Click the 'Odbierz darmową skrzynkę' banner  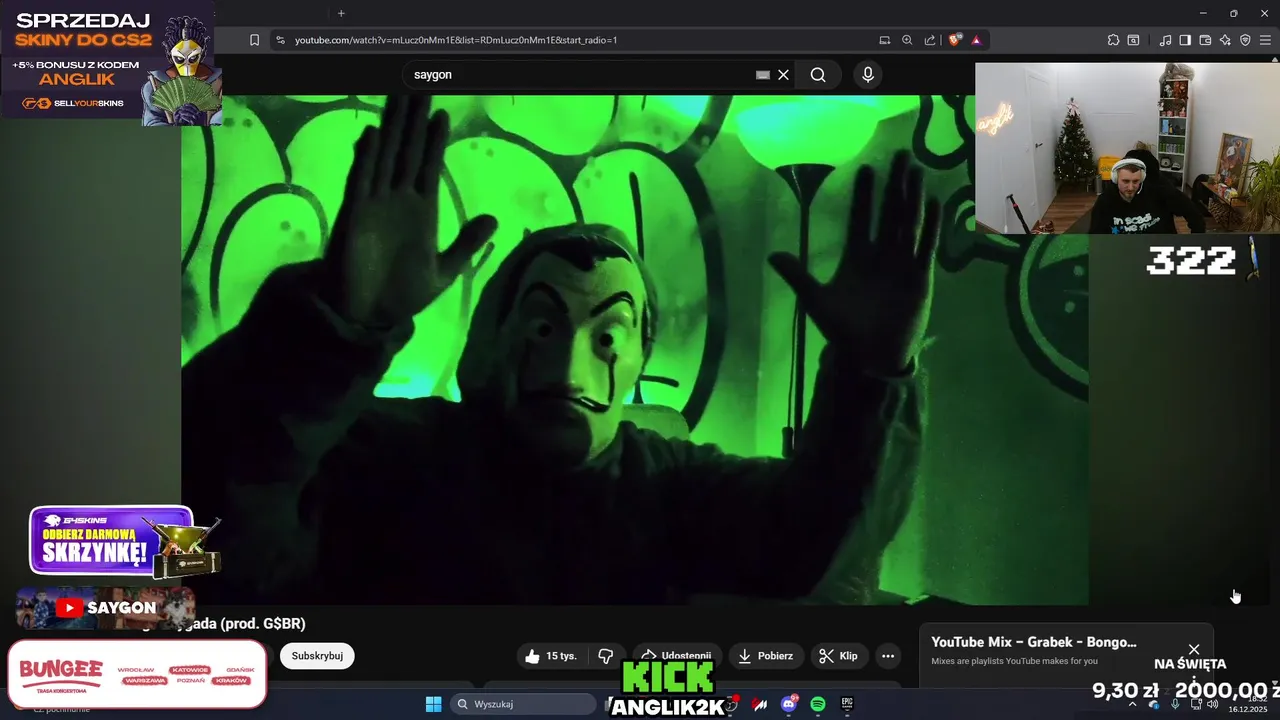(123, 542)
